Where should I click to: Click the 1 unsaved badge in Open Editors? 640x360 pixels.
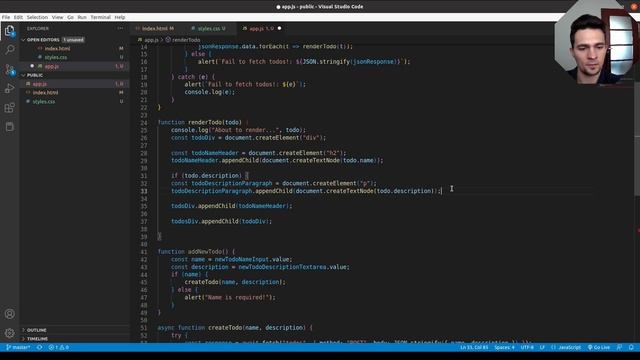pyautogui.click(x=73, y=40)
